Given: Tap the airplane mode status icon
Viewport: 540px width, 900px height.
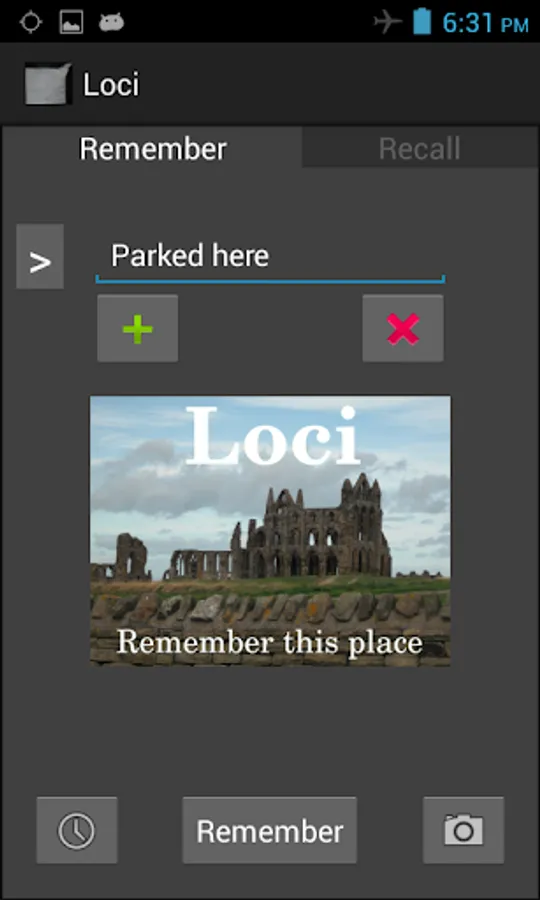Looking at the screenshot, I should [388, 22].
